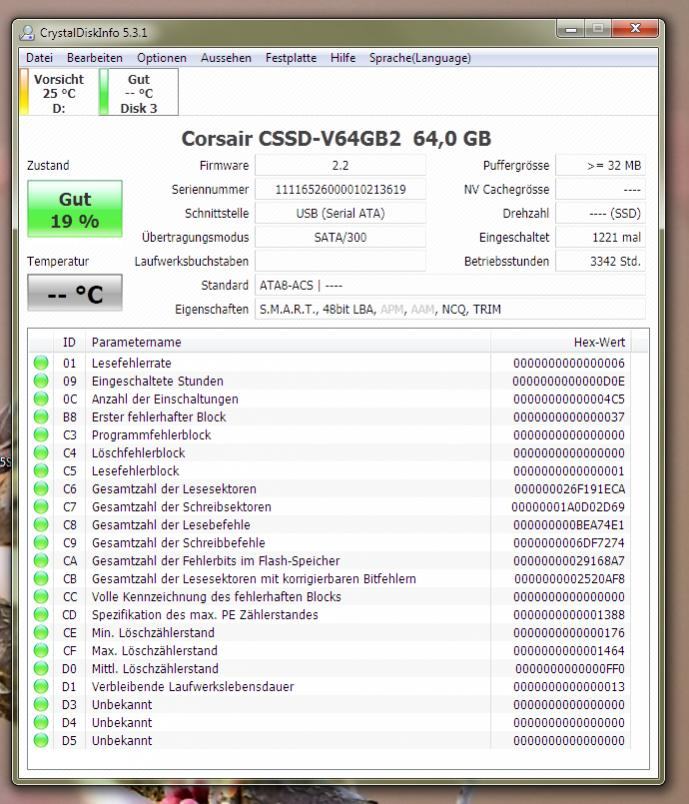Screen dimensions: 689x804
Task: Click the green status icon for Min. Löschzählerstand
Action: click(41, 632)
